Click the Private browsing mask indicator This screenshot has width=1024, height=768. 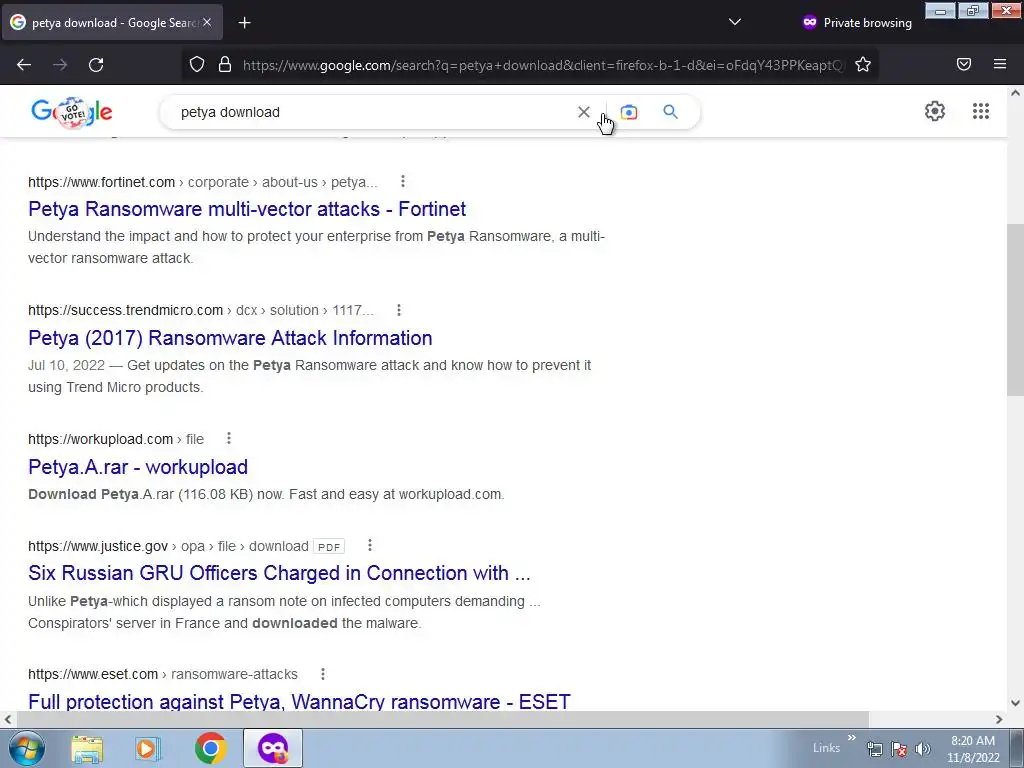coord(810,22)
